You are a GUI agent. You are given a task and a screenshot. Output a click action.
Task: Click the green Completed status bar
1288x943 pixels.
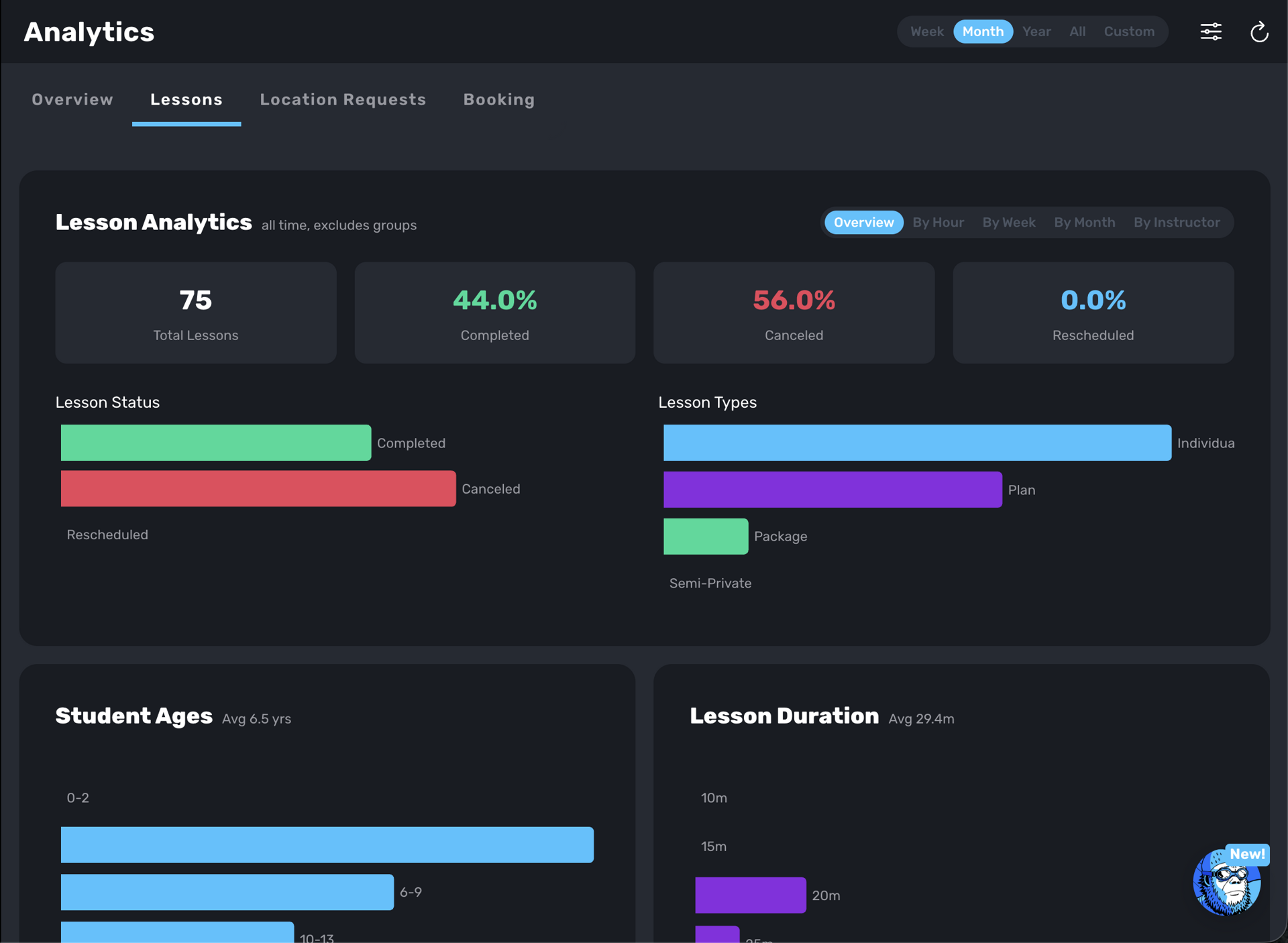pos(216,443)
